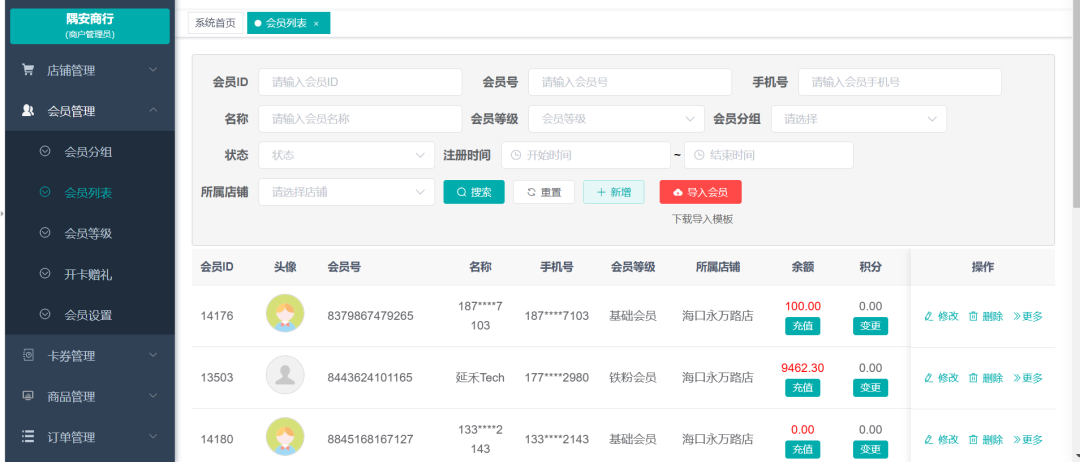
Task: Switch to the 系统首页 tab
Action: [215, 23]
